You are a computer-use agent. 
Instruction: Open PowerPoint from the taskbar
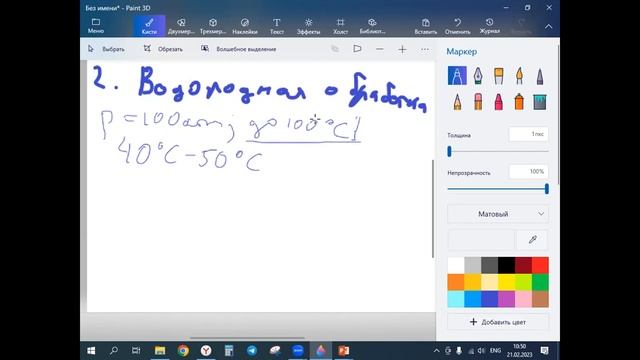pos(344,351)
